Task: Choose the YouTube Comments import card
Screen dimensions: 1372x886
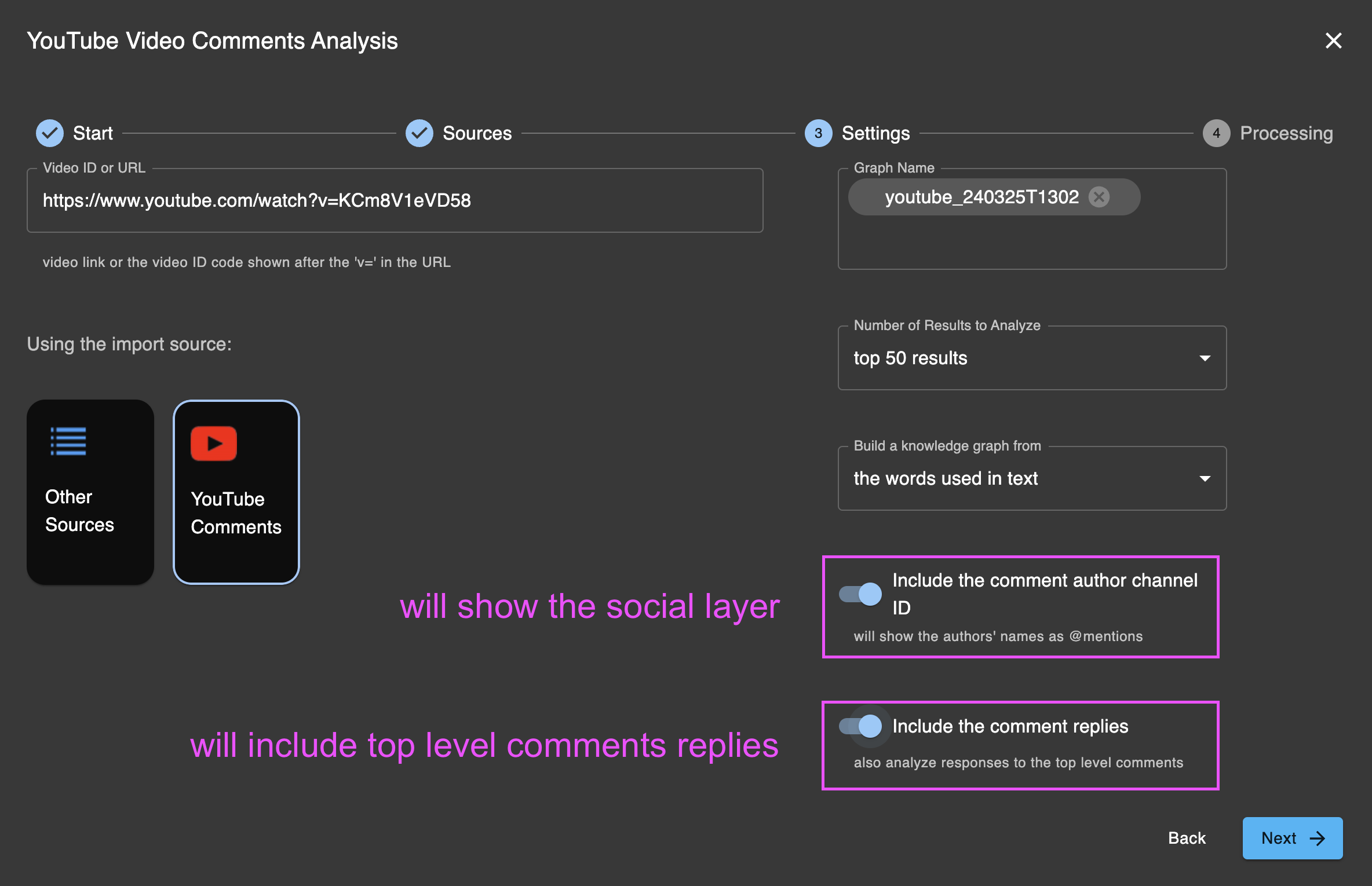Action: [236, 492]
